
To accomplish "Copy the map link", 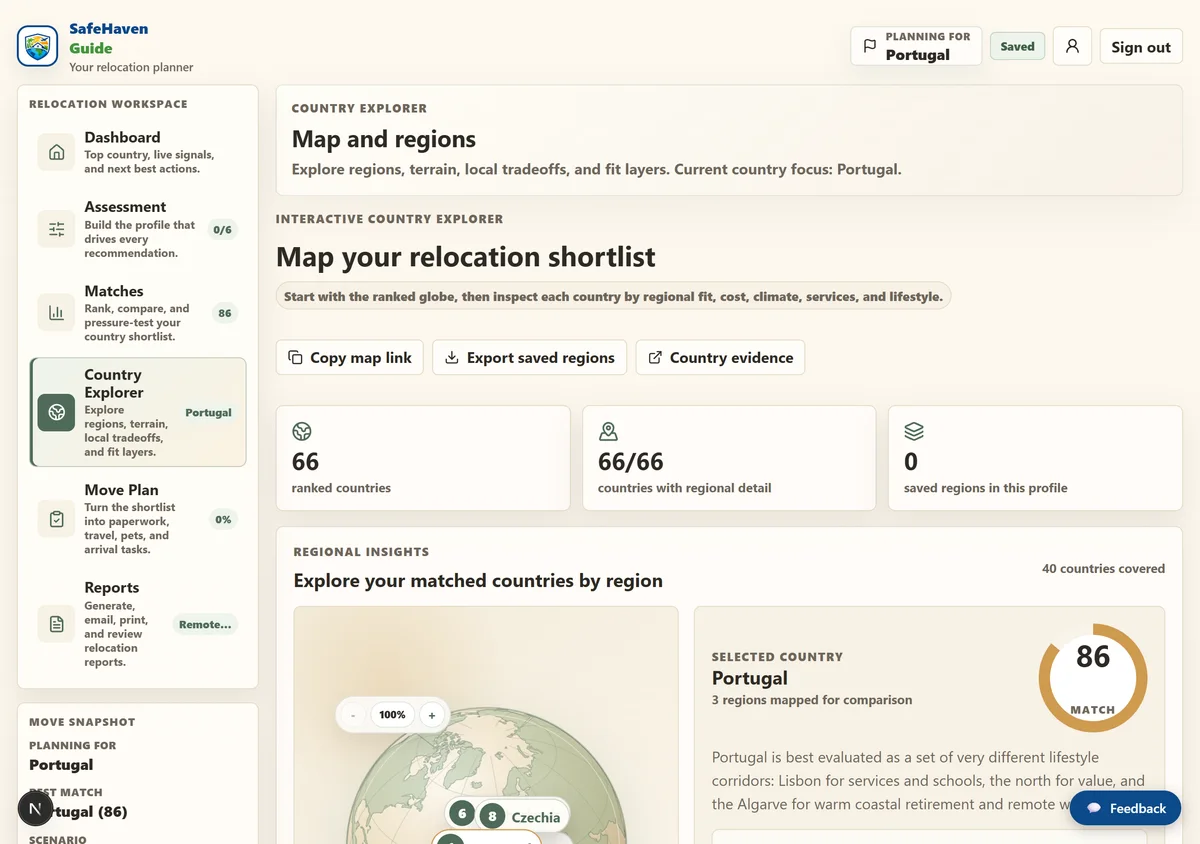I will click(x=350, y=357).
